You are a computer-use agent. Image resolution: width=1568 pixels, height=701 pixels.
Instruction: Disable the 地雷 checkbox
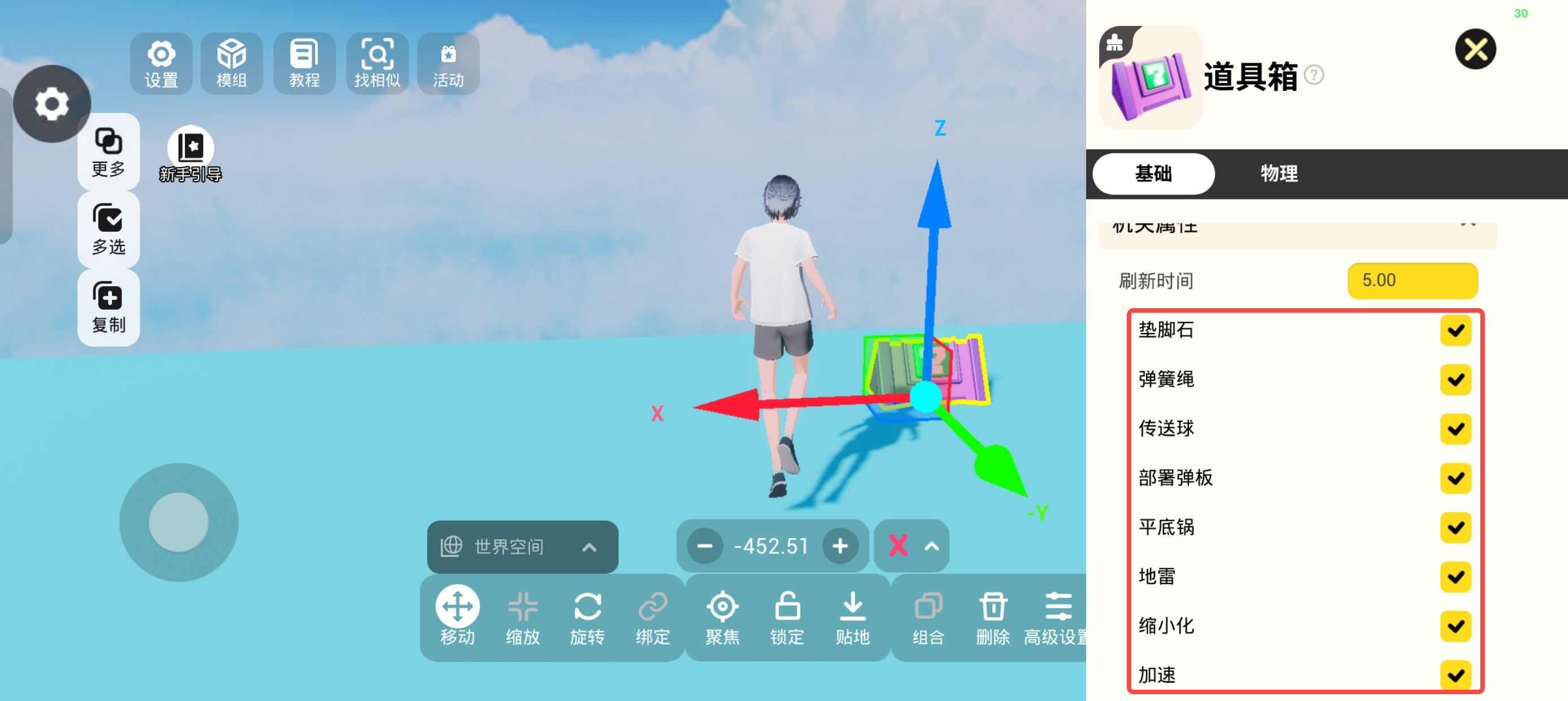pos(1455,576)
